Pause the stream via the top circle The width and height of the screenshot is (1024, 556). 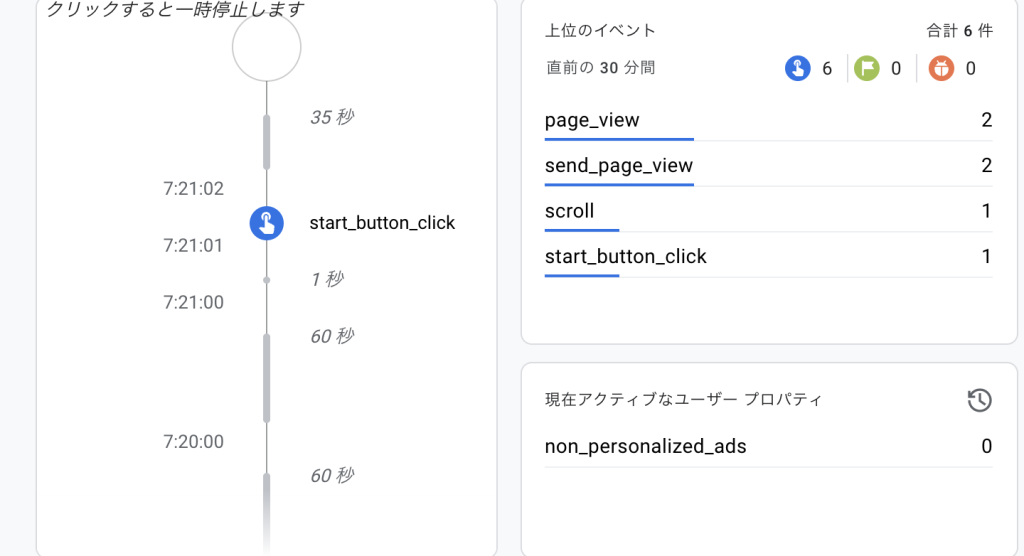click(x=266, y=47)
